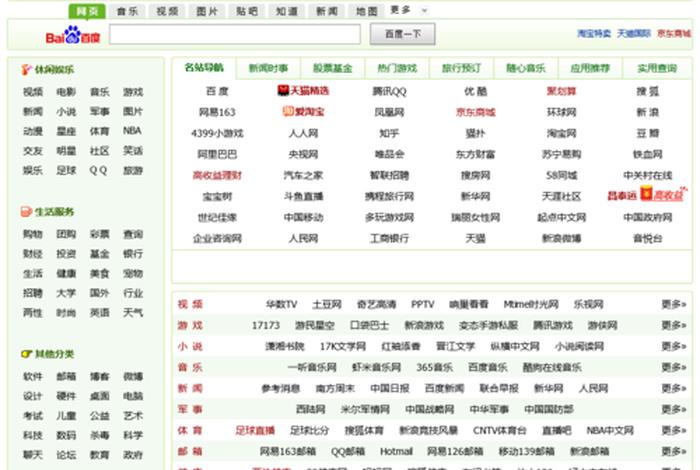
Task: Switch to the 应用推荐 tab
Action: click(590, 68)
